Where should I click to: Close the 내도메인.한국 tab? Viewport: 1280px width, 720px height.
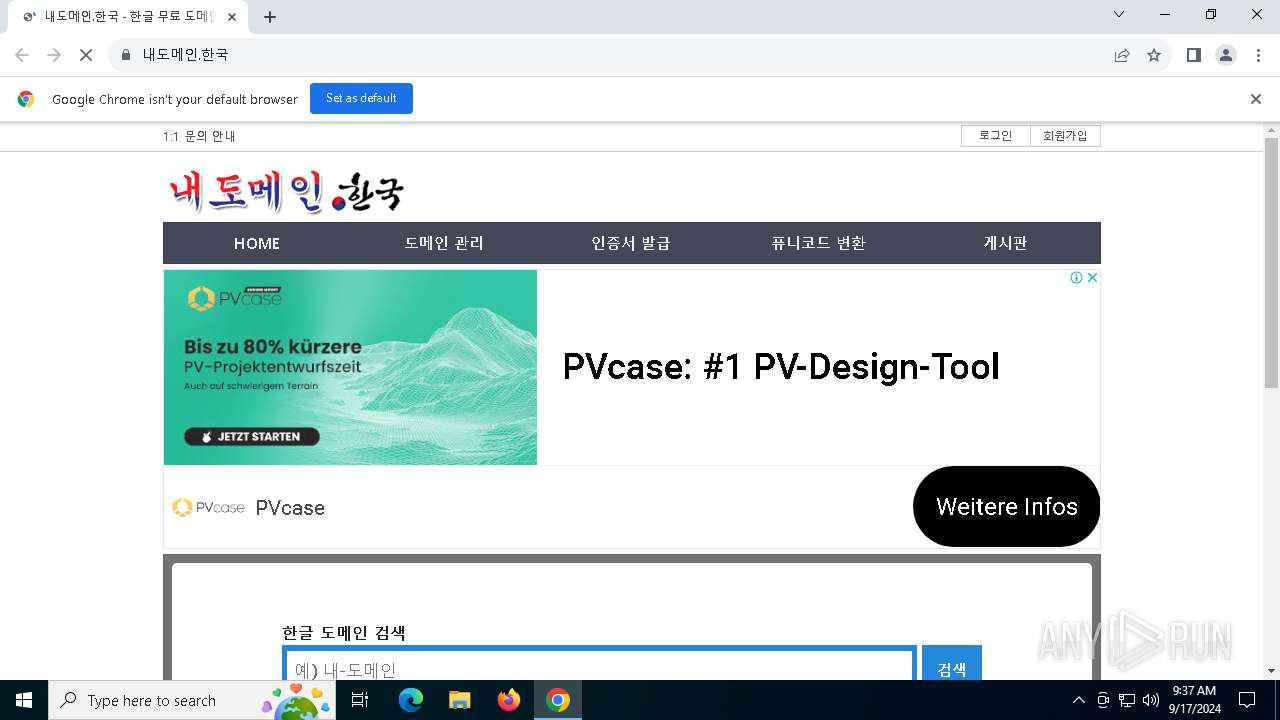232,17
